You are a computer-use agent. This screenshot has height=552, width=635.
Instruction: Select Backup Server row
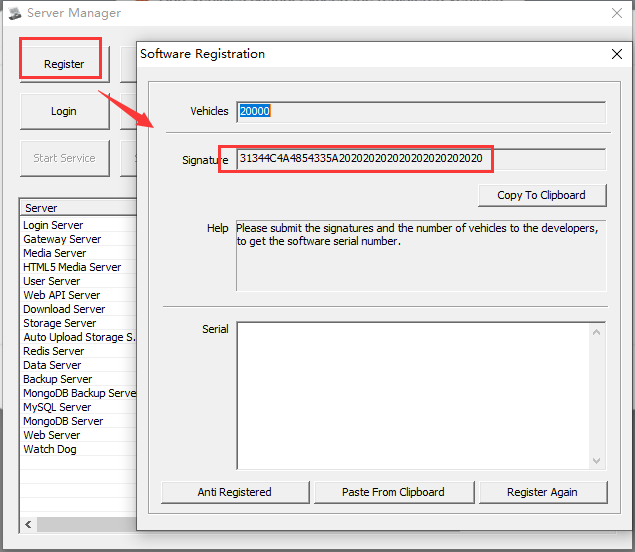(x=79, y=379)
